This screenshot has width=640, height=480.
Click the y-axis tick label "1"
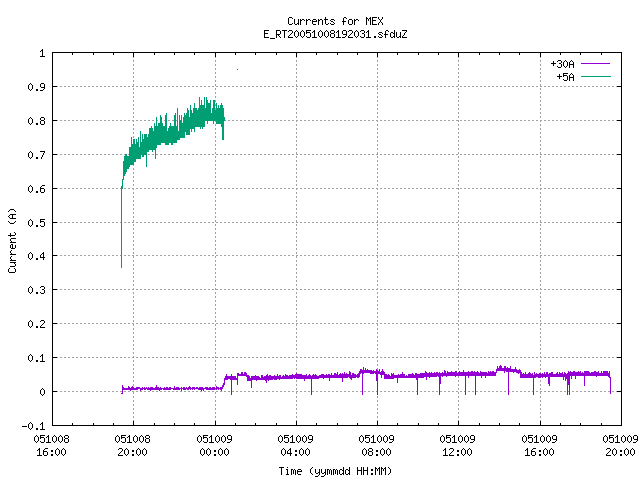[x=42, y=53]
